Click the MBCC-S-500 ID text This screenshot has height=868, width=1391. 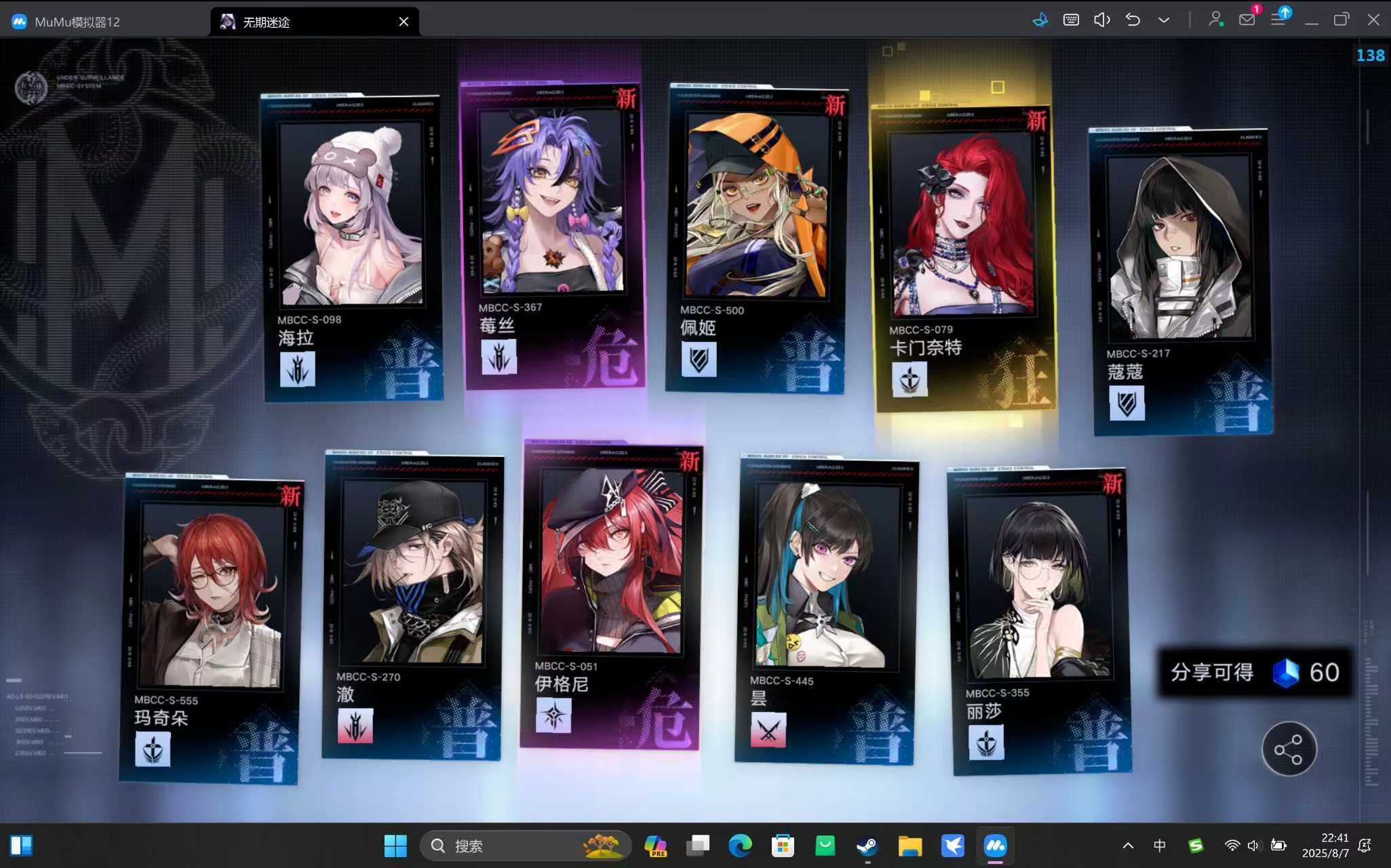pyautogui.click(x=712, y=310)
